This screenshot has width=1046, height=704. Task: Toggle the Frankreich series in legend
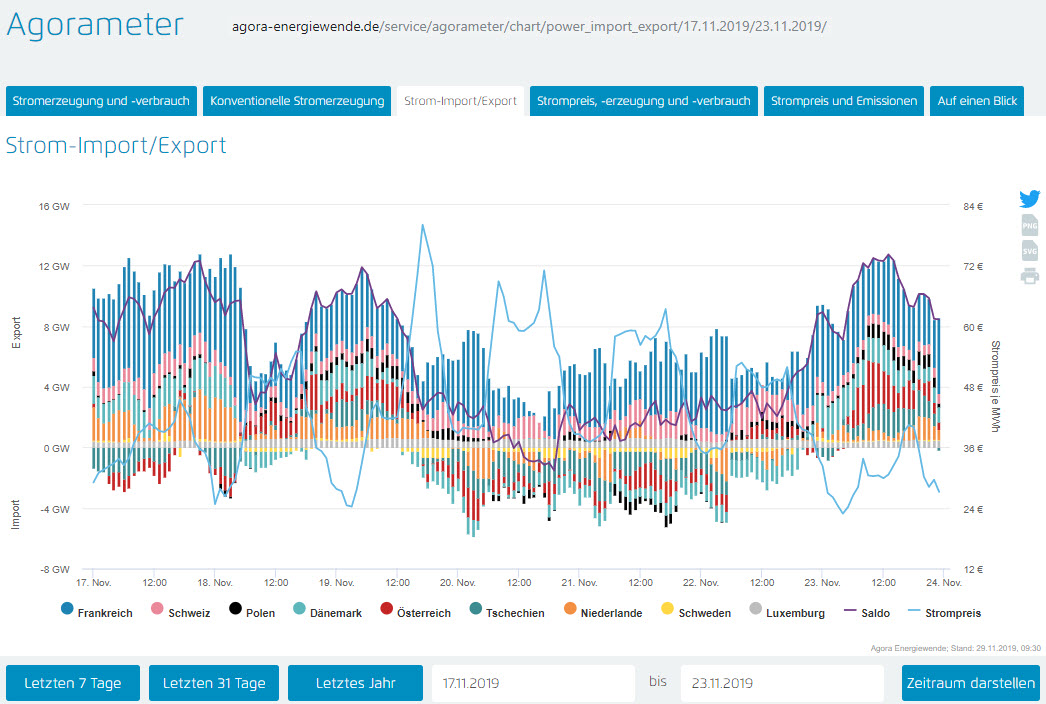pyautogui.click(x=97, y=613)
